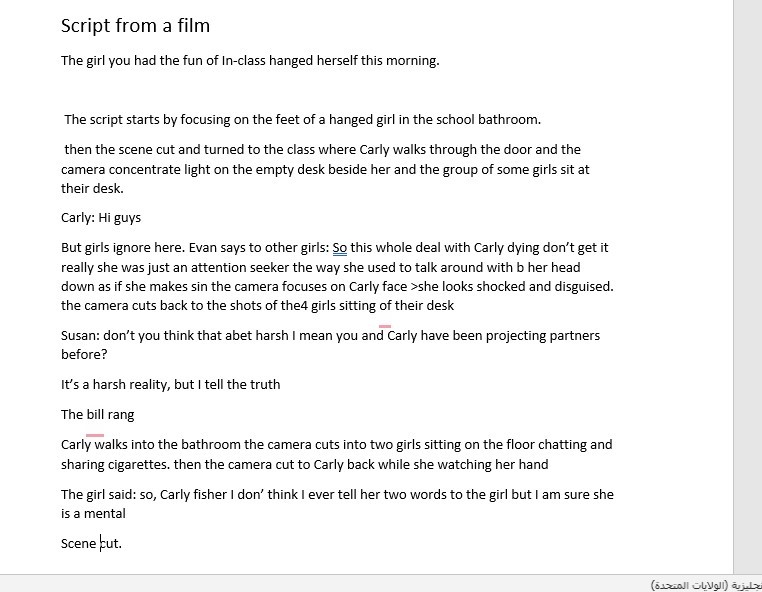Click the double-underlined word 'So'
The height and width of the screenshot is (592, 762).
340,248
